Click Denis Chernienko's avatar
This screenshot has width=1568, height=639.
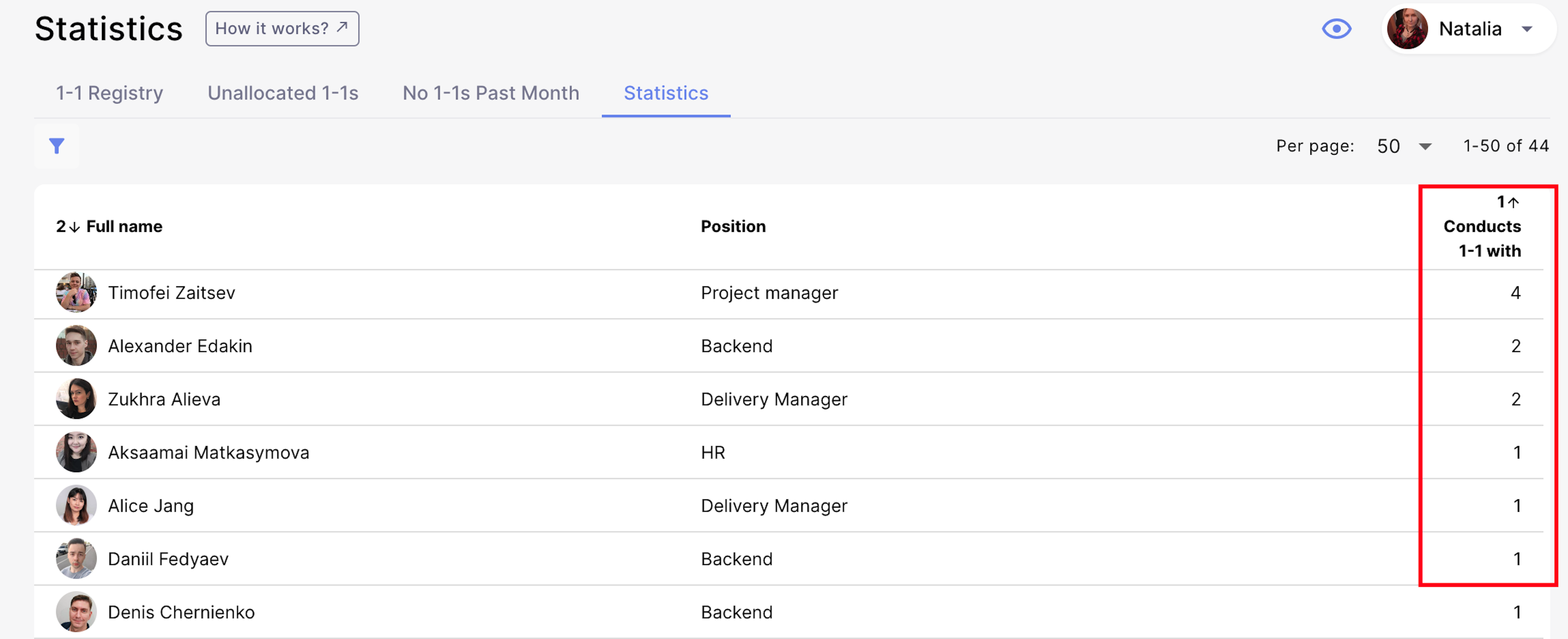coord(76,612)
